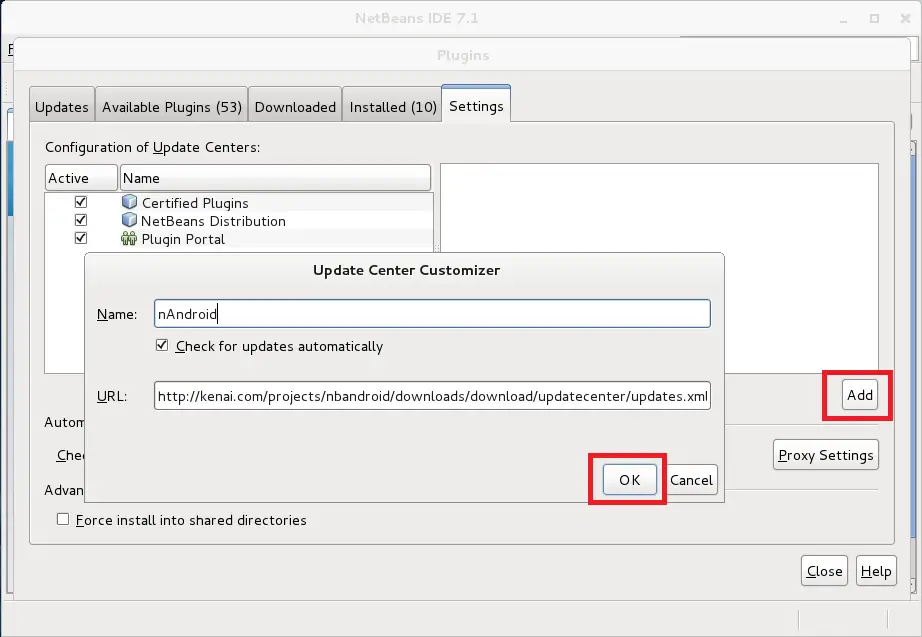Enable Force install into shared directories
Image resolution: width=922 pixels, height=637 pixels.
click(x=63, y=519)
